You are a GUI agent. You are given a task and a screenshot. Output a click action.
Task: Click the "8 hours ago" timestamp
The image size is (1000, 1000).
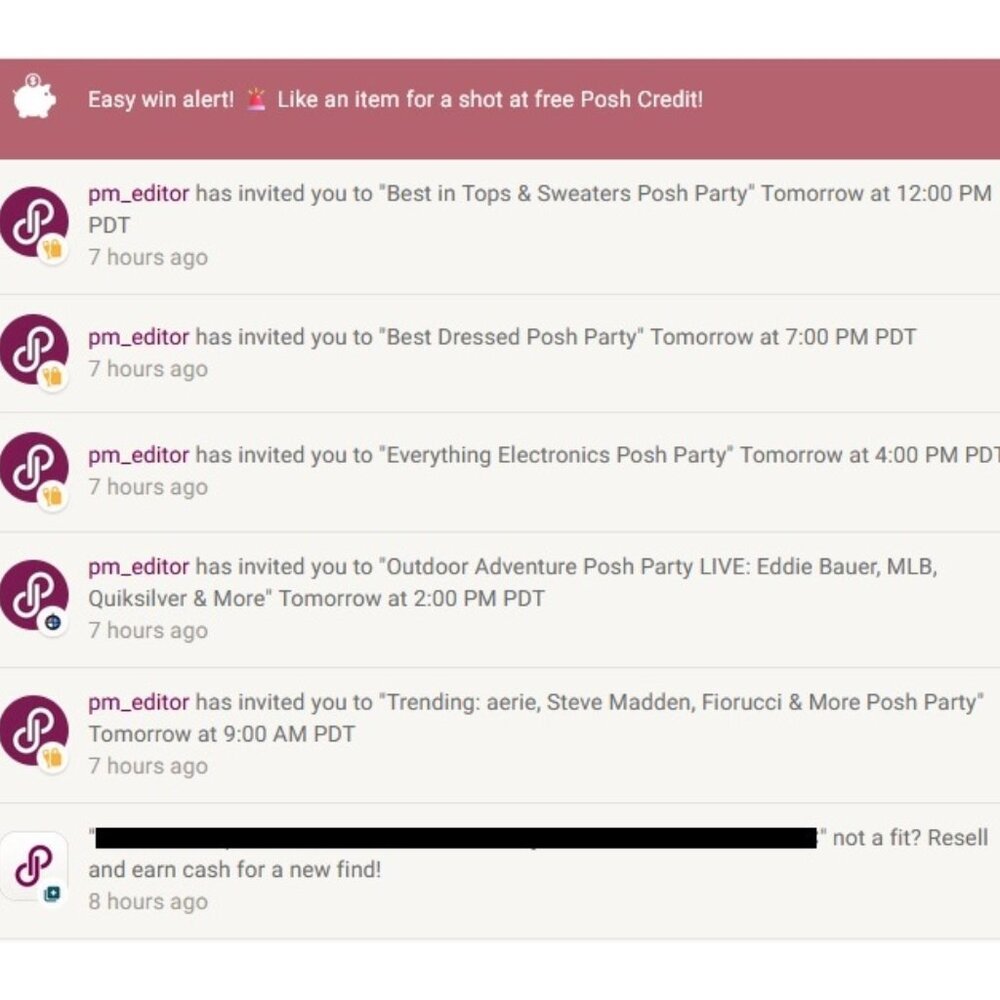tap(148, 902)
